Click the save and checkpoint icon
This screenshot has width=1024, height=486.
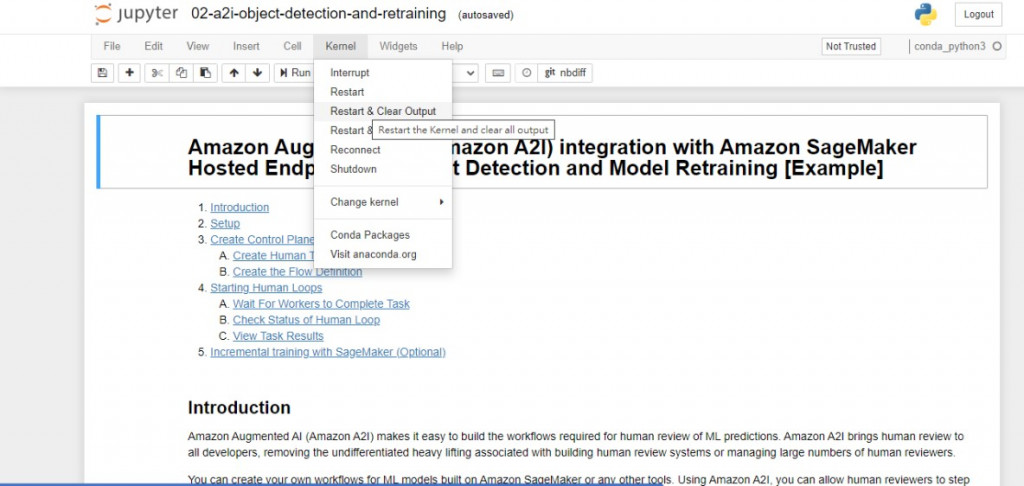click(103, 73)
